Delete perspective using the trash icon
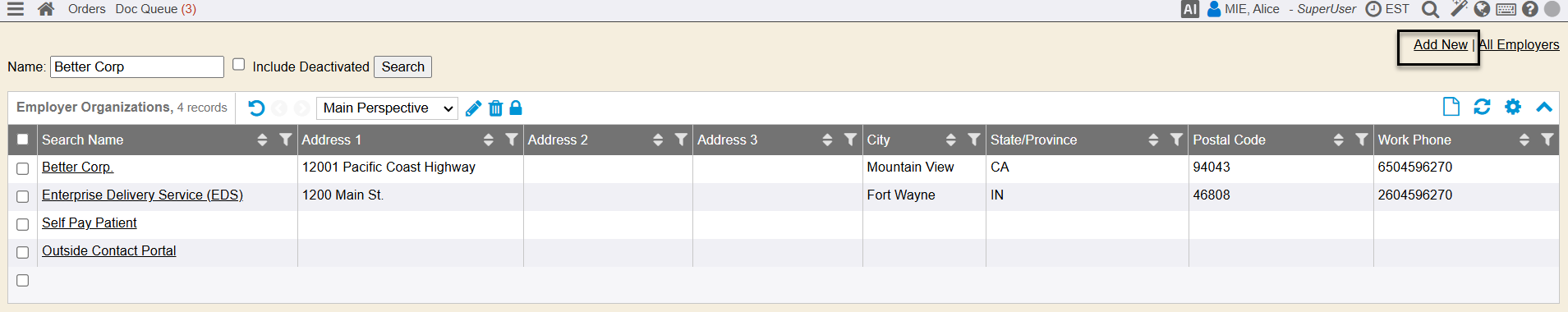The image size is (1568, 312). pos(495,108)
